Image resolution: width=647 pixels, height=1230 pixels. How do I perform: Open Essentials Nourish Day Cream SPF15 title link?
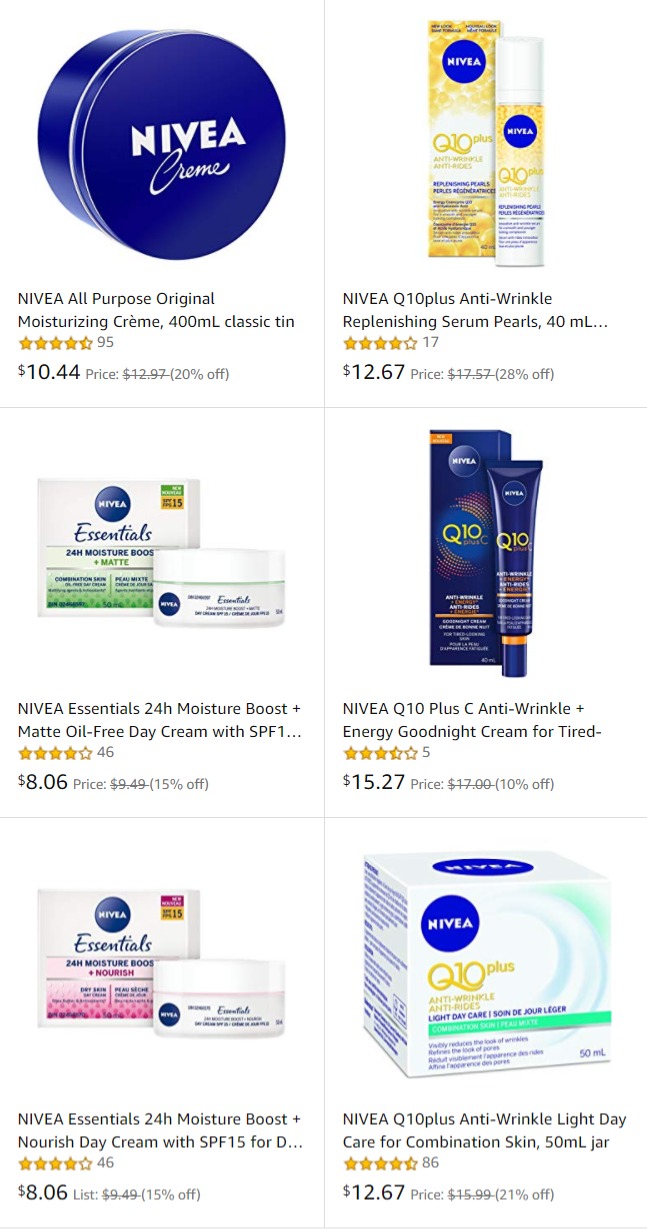(x=160, y=1130)
